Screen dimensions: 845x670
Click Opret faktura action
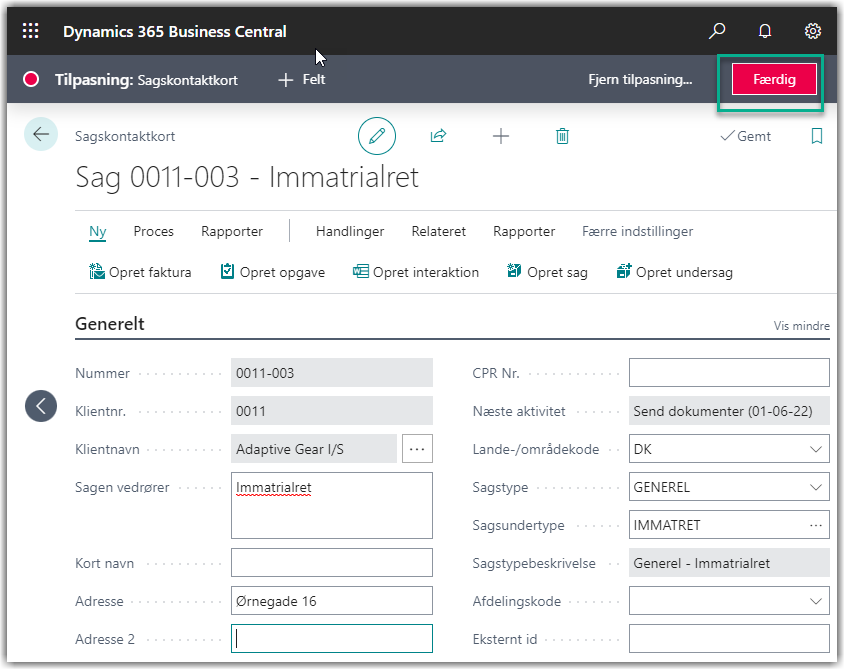coord(140,272)
